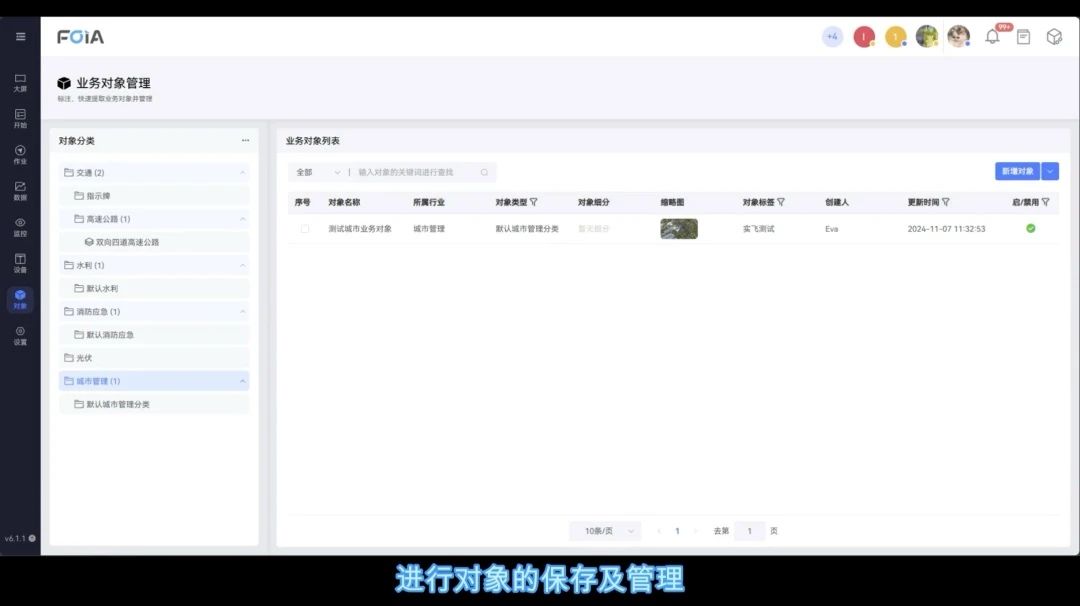The height and width of the screenshot is (606, 1080).
Task: Open the 3D cube icon in header
Action: tap(1054, 37)
